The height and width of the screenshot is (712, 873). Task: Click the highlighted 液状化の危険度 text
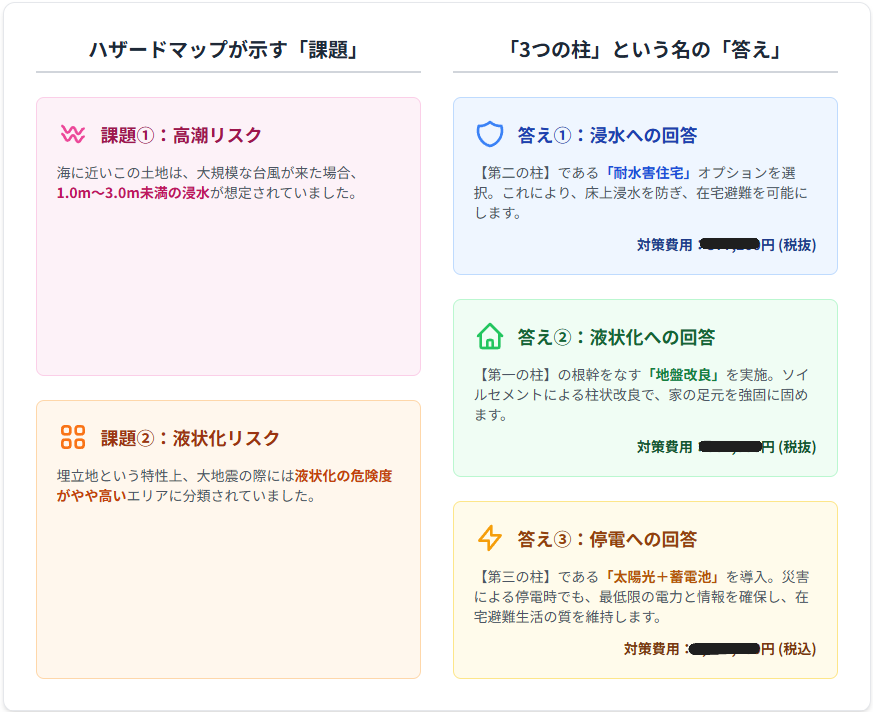coord(343,476)
